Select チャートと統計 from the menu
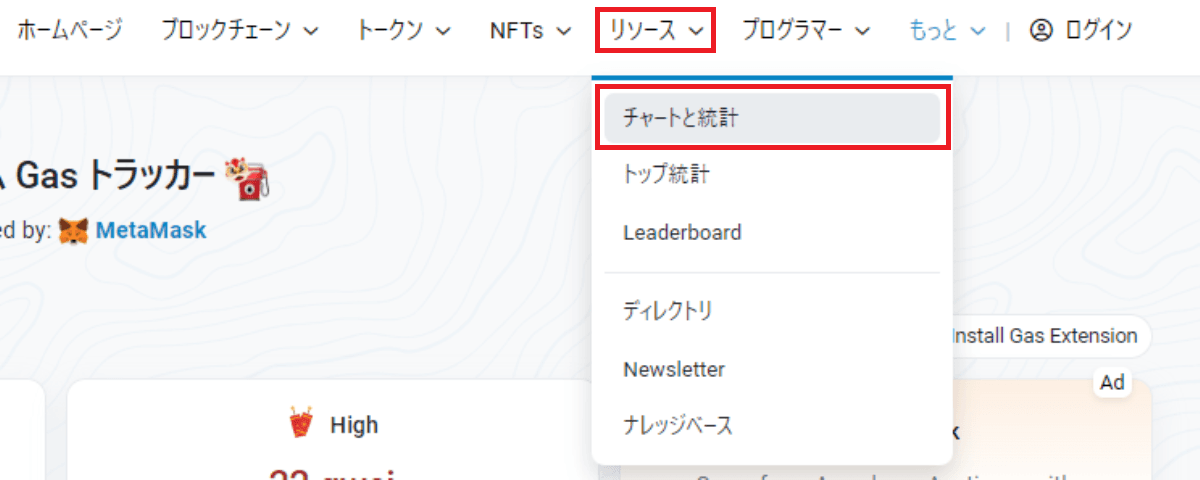Image resolution: width=1200 pixels, height=480 pixels. click(772, 118)
